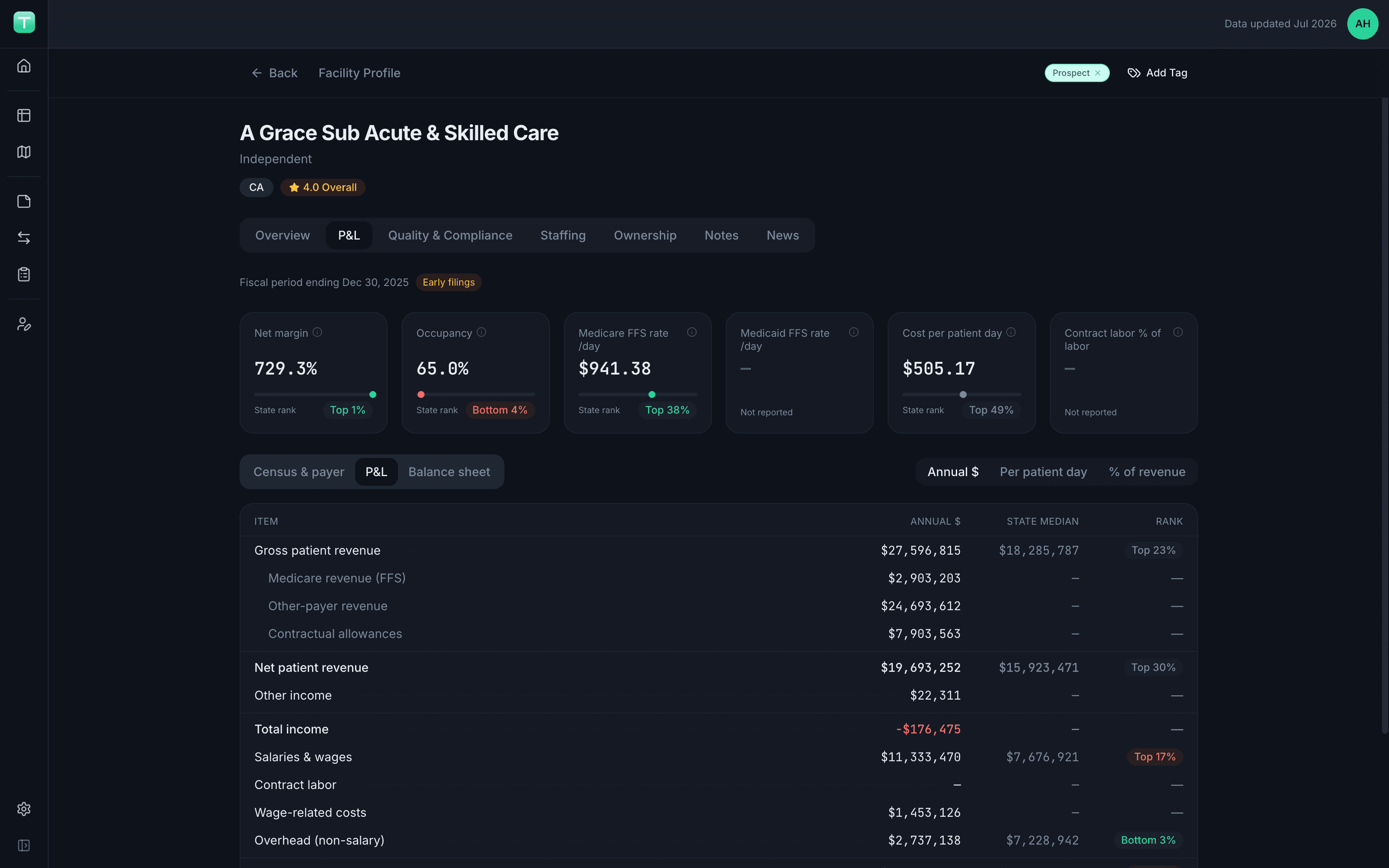This screenshot has height=868, width=1389.
Task: Click the Contractual allowances row
Action: pos(719,634)
